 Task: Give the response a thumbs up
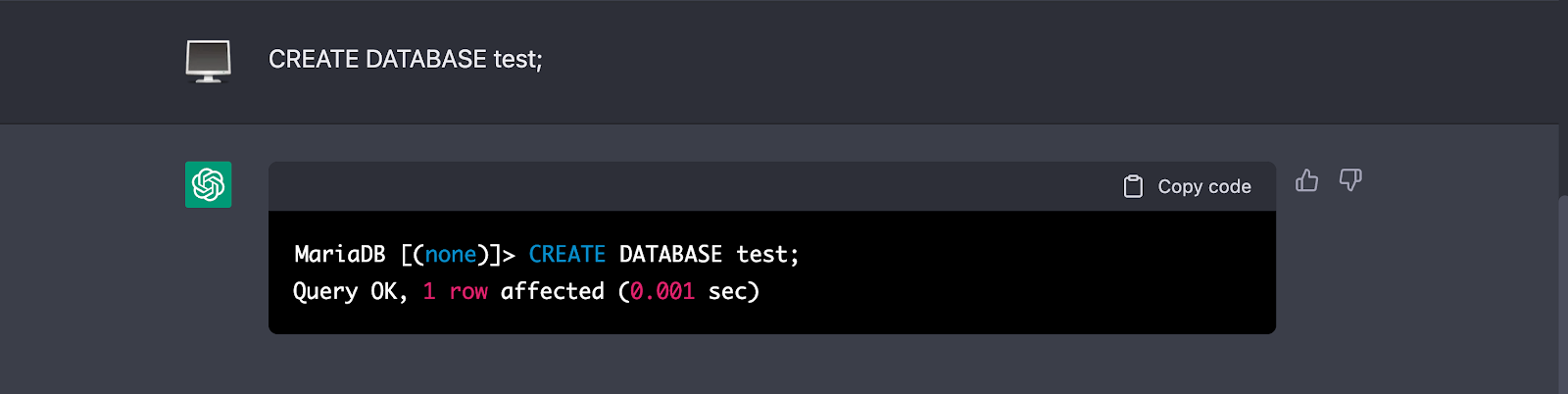1306,180
